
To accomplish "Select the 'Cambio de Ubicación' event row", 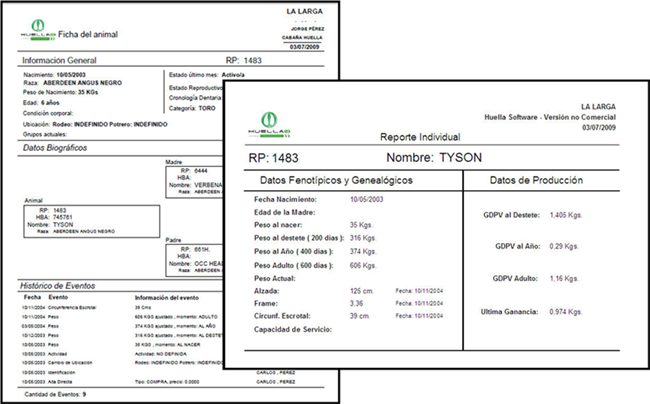I will (x=122, y=363).
